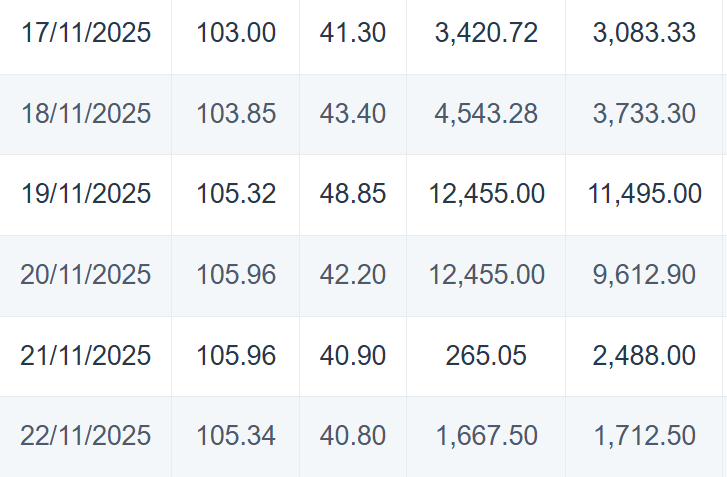Select the cell showing 265.05
The height and width of the screenshot is (477, 727).
pos(486,355)
